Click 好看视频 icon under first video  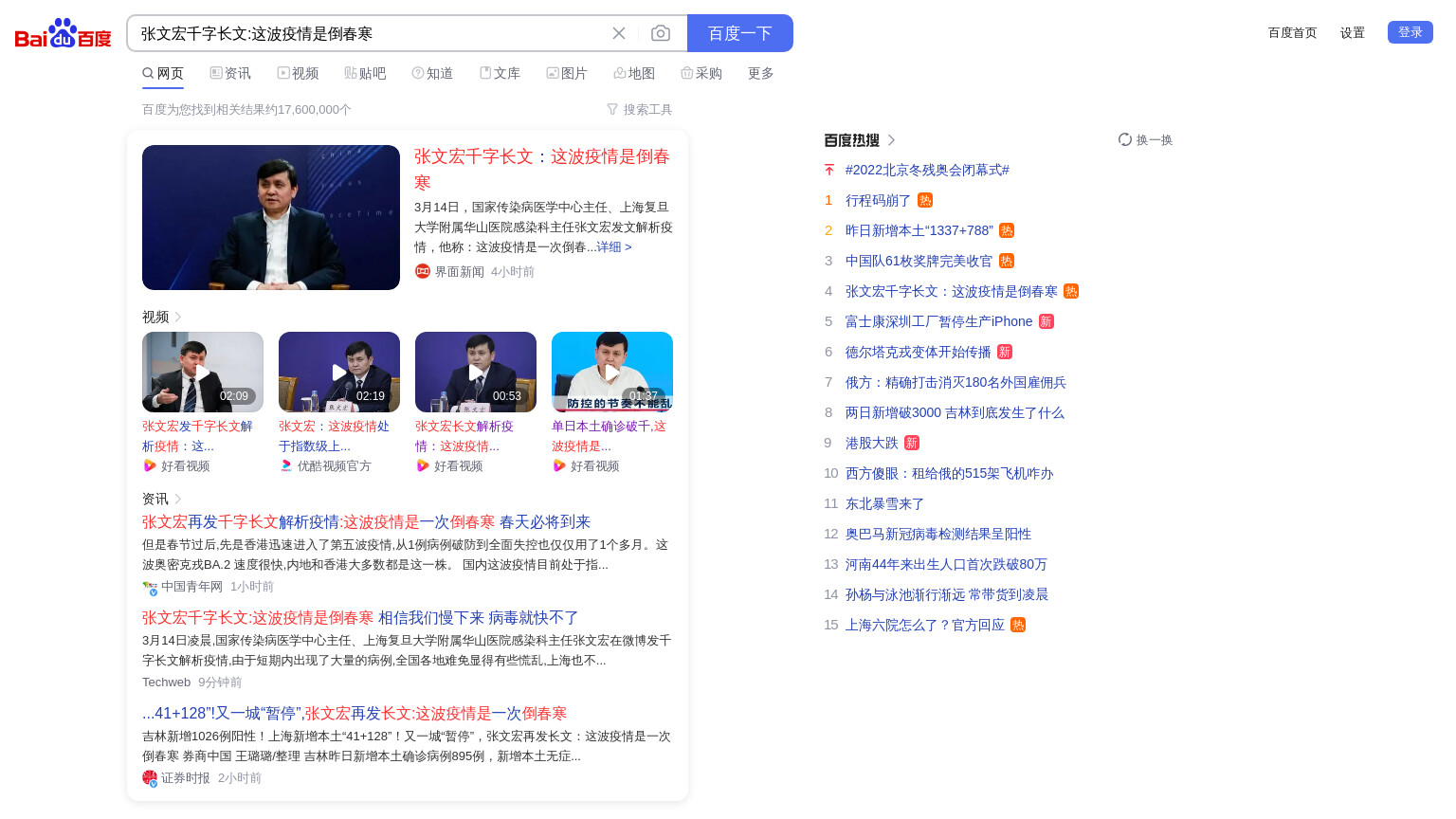150,465
